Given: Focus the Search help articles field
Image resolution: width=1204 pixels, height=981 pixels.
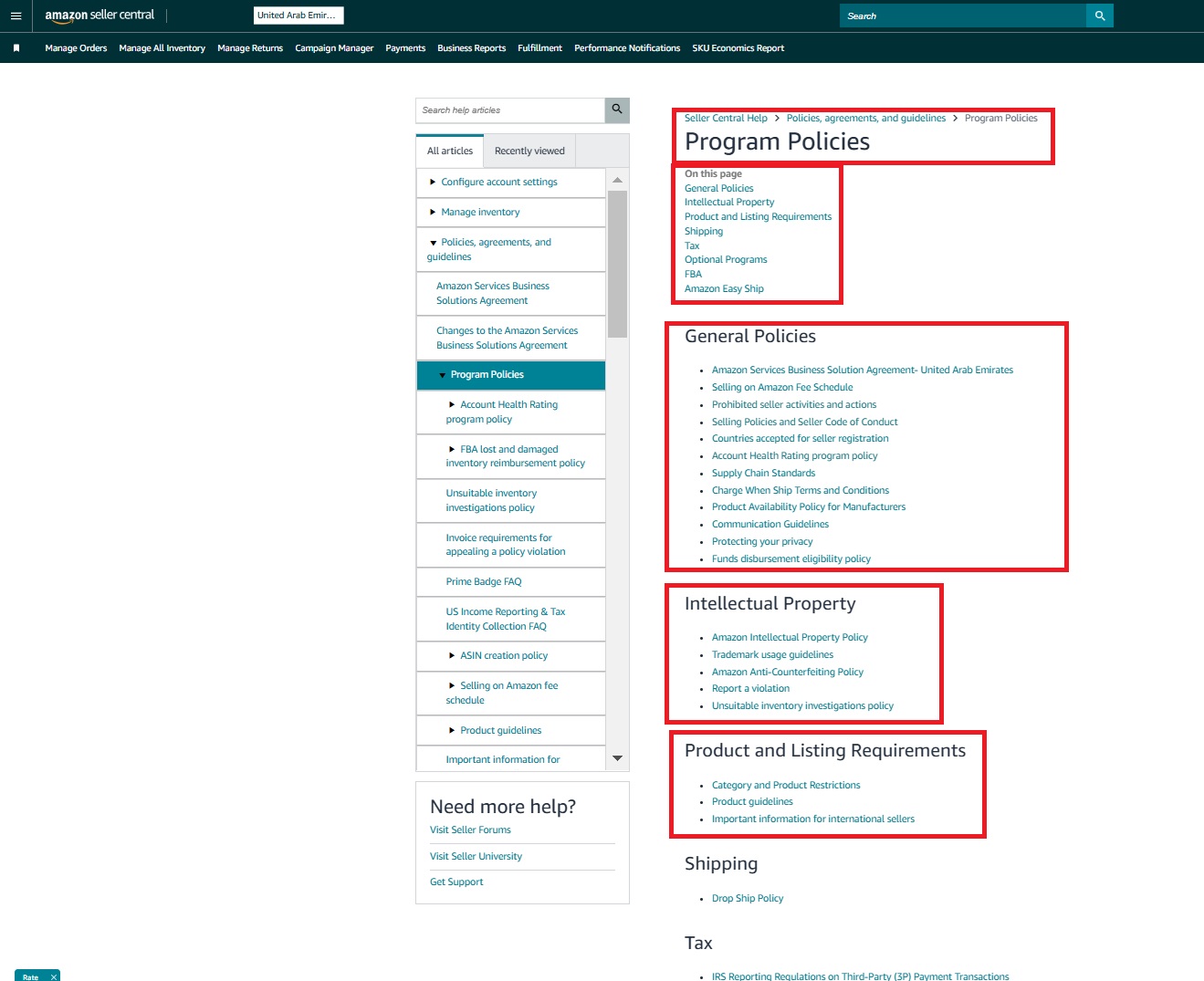Looking at the screenshot, I should click(x=510, y=110).
